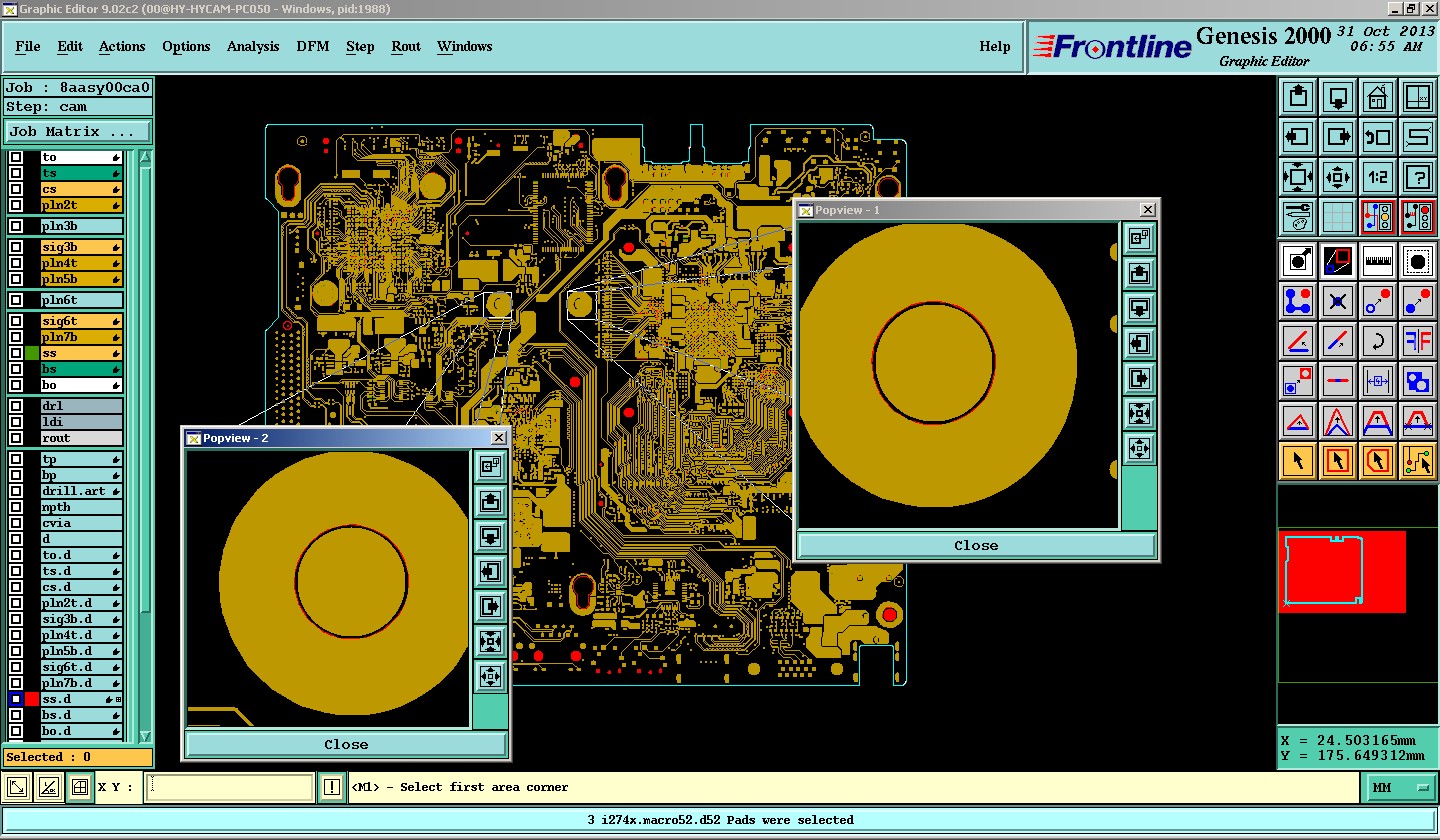Select the plain arrow selection tool
Viewport: 1440px width, 840px height.
click(x=1297, y=460)
